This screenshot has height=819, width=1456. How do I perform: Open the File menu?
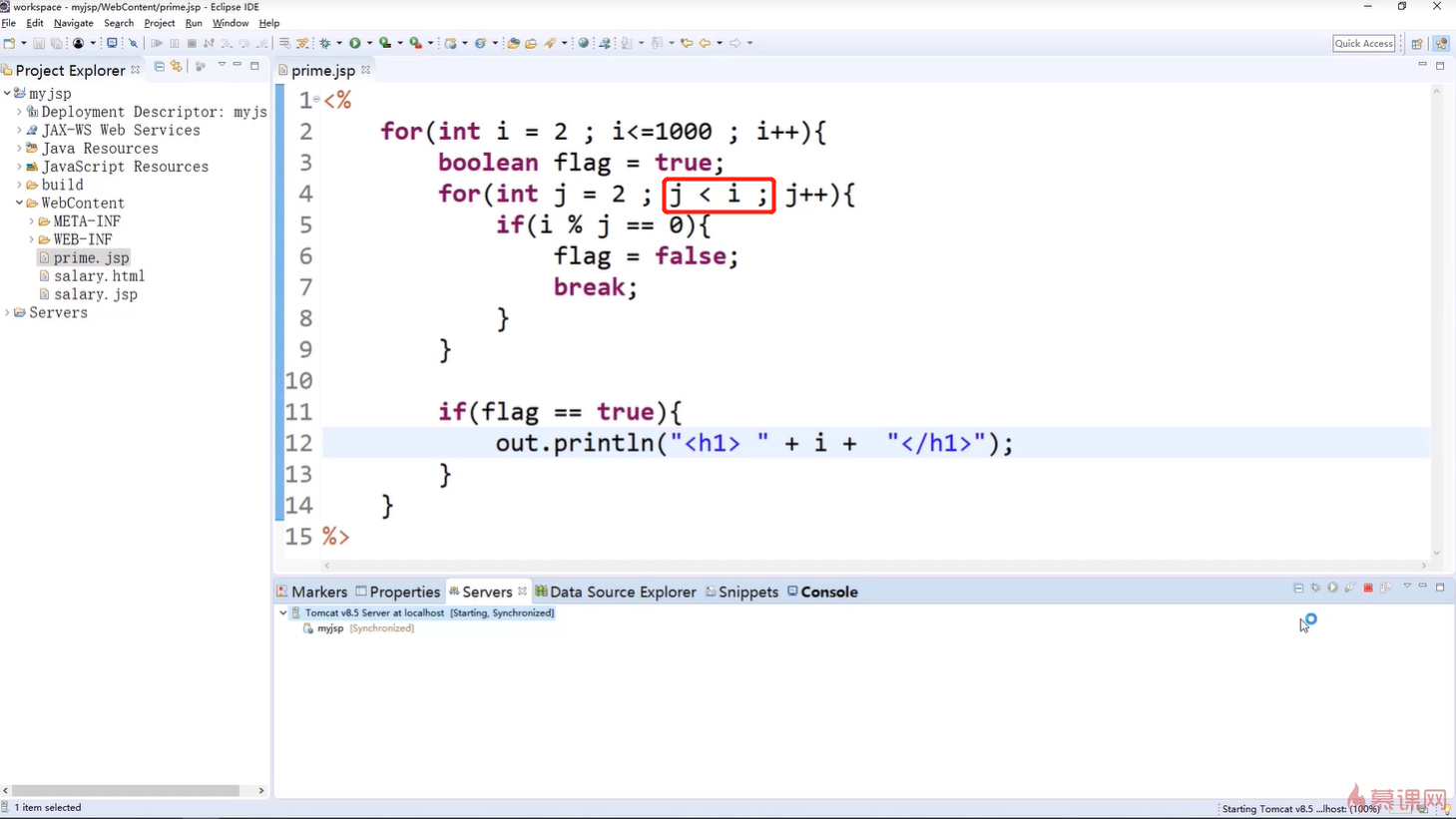pyautogui.click(x=9, y=23)
